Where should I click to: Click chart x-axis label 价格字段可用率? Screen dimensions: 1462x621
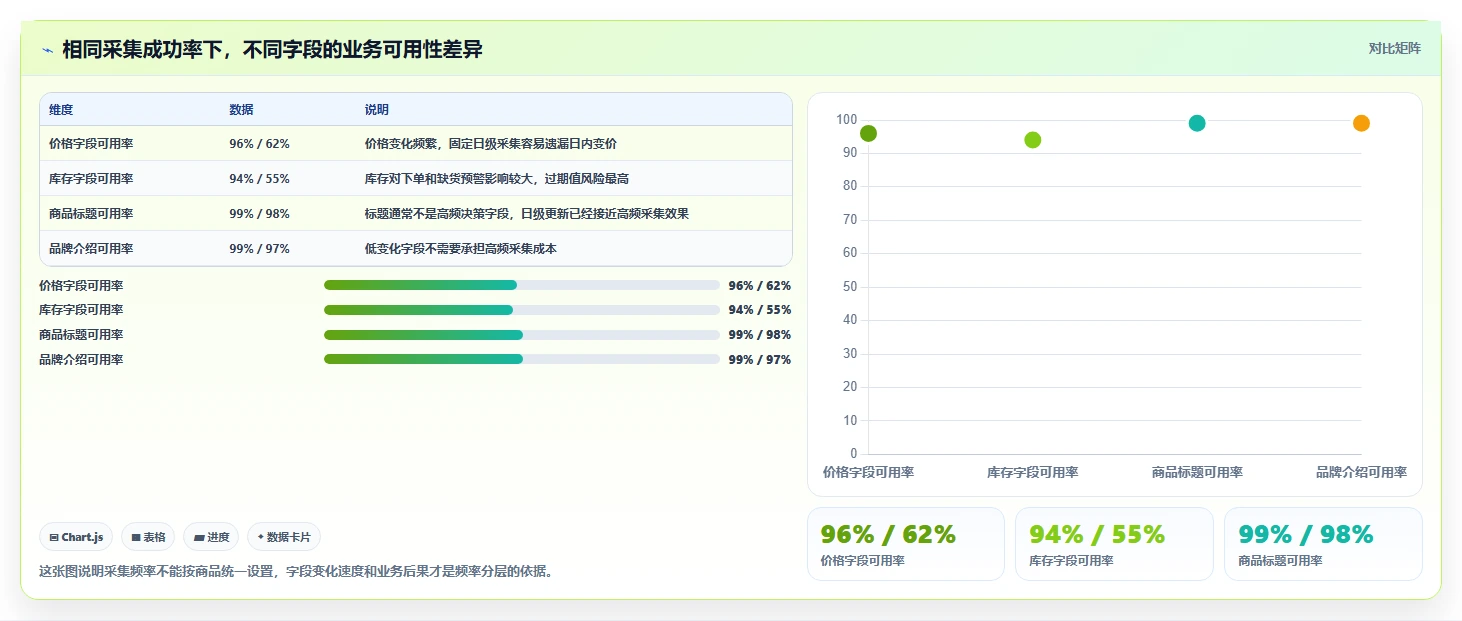click(x=868, y=472)
